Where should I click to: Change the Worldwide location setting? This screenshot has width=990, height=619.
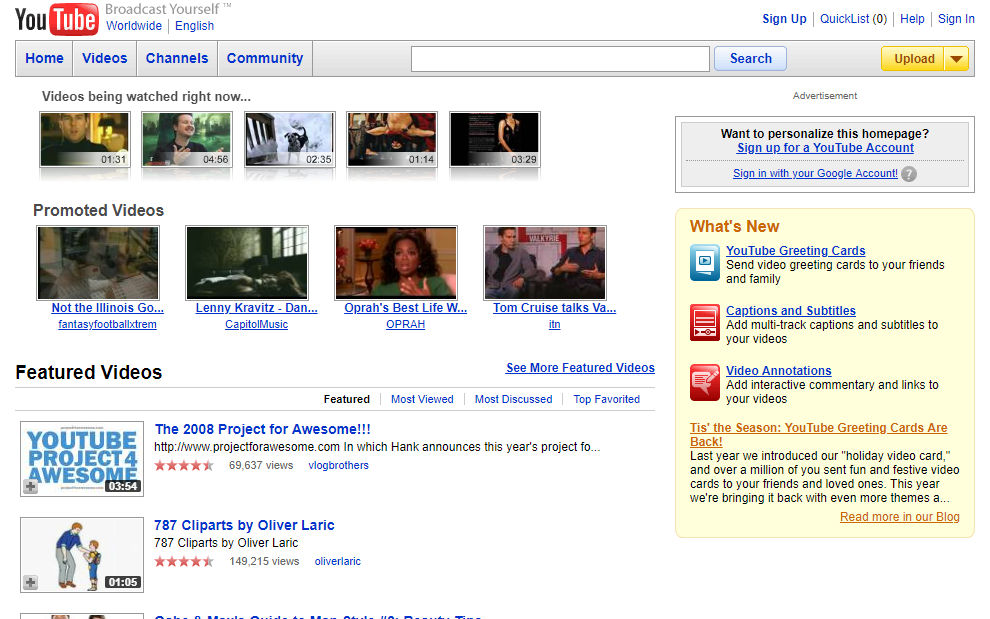point(134,26)
